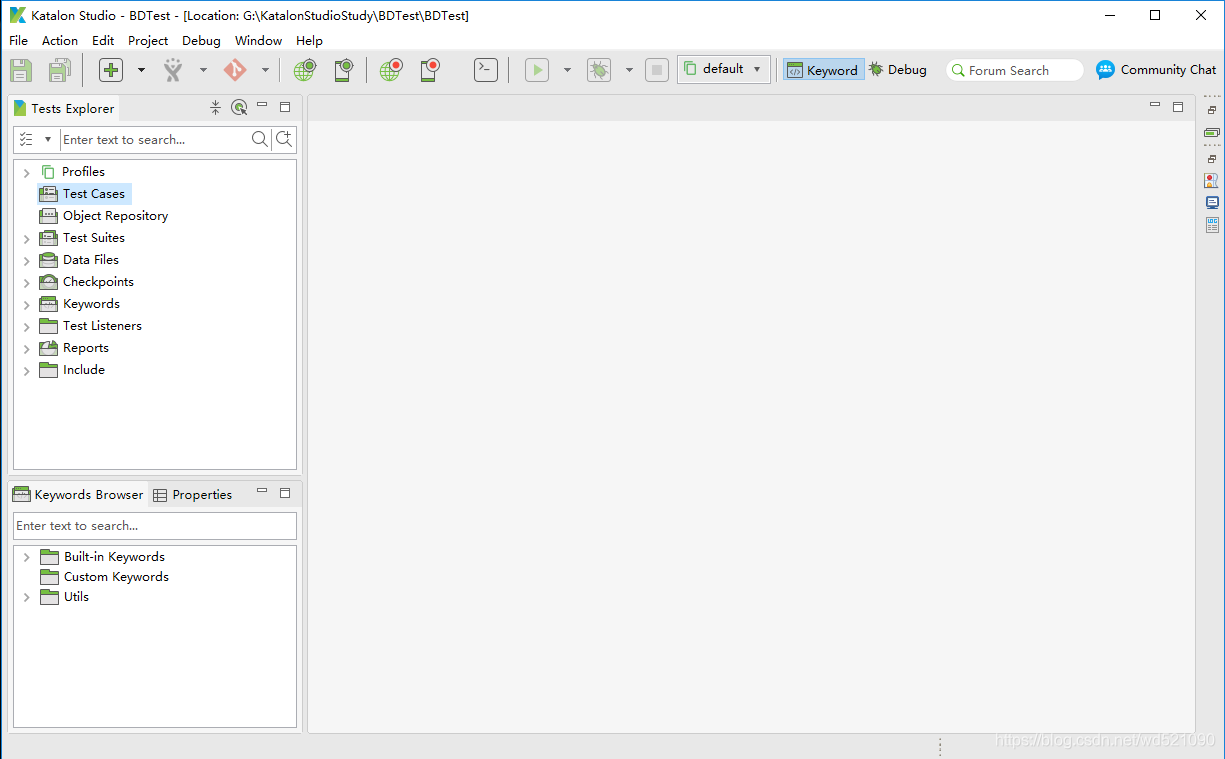The width and height of the screenshot is (1225, 759).
Task: Click the Debug bug toolbar icon
Action: 599,70
